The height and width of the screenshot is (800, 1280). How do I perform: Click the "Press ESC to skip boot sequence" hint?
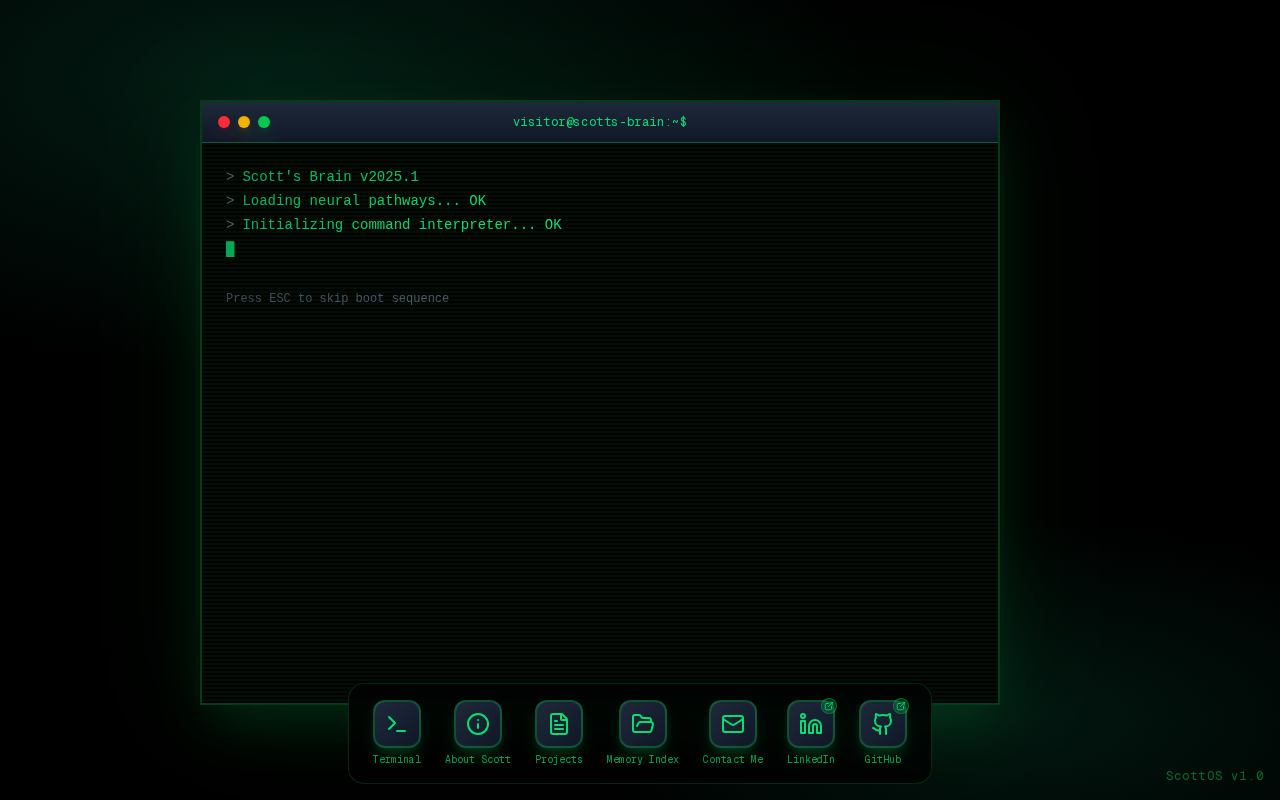pos(337,299)
